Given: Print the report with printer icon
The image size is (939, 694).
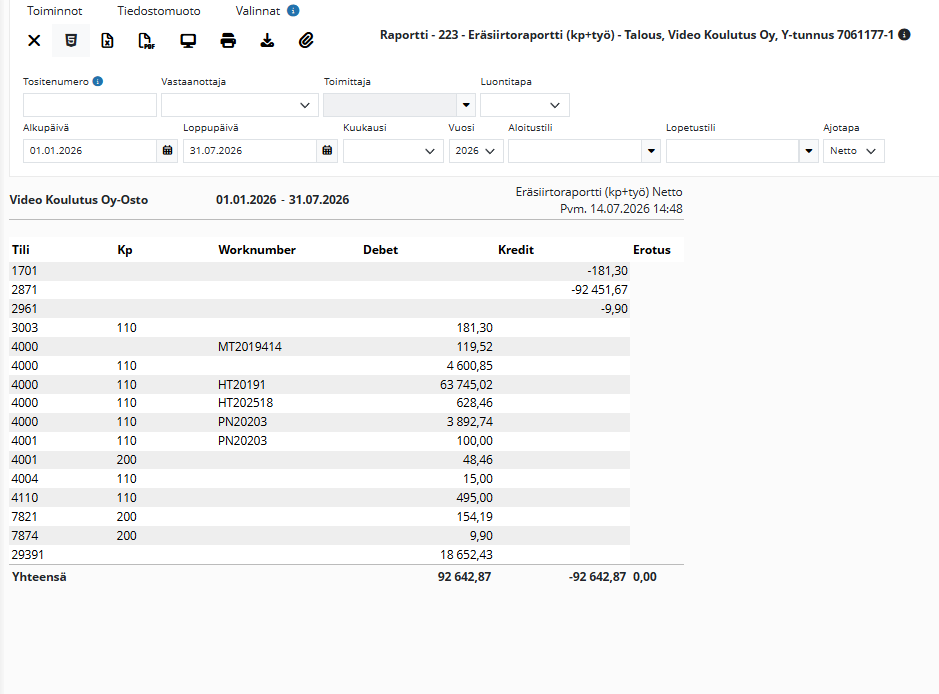Looking at the screenshot, I should tap(228, 41).
